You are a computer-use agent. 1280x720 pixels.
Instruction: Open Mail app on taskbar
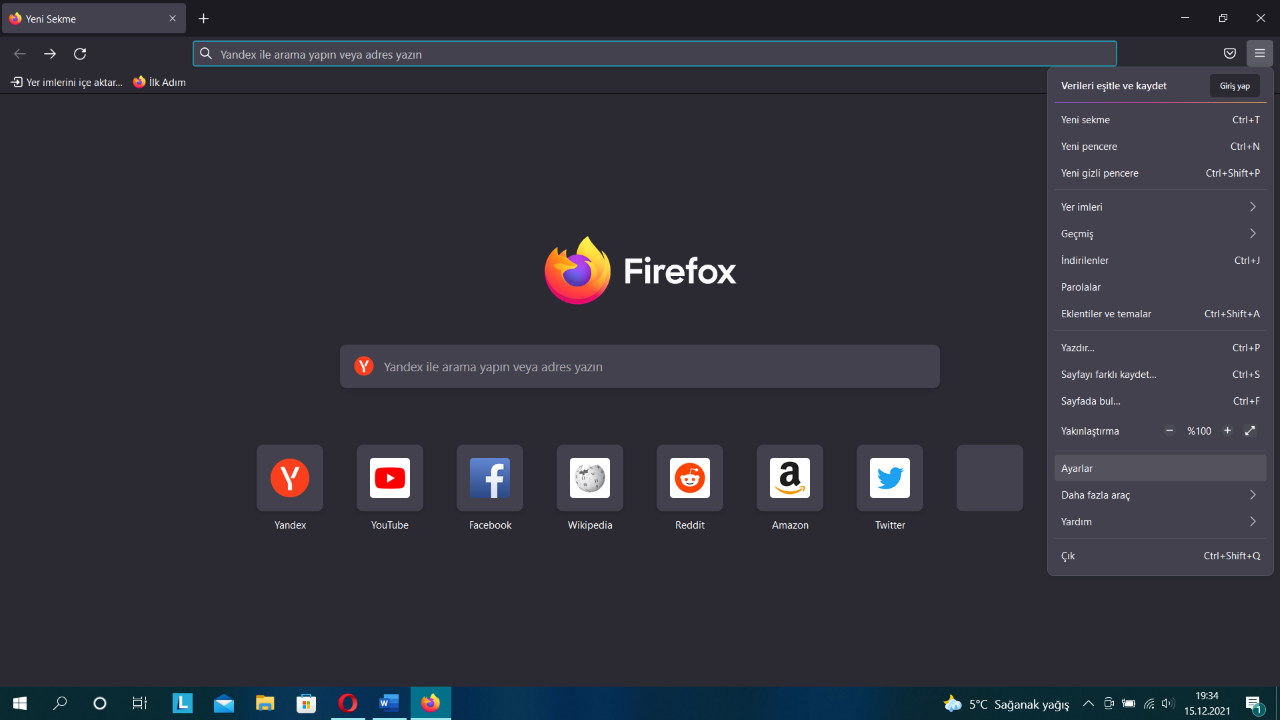[x=224, y=703]
